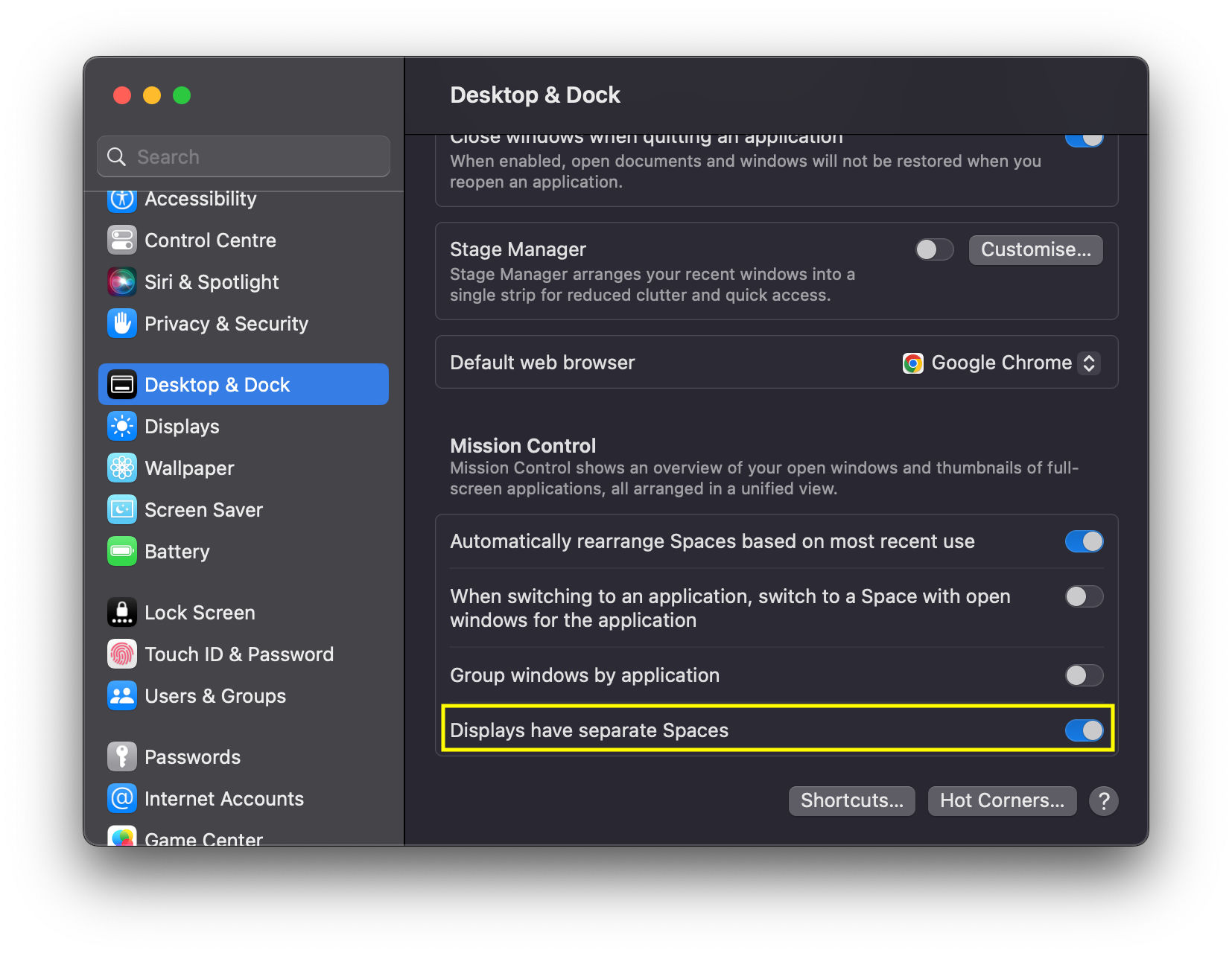Select Screen Saver in the sidebar
This screenshot has width=1232, height=956.
[x=203, y=510]
